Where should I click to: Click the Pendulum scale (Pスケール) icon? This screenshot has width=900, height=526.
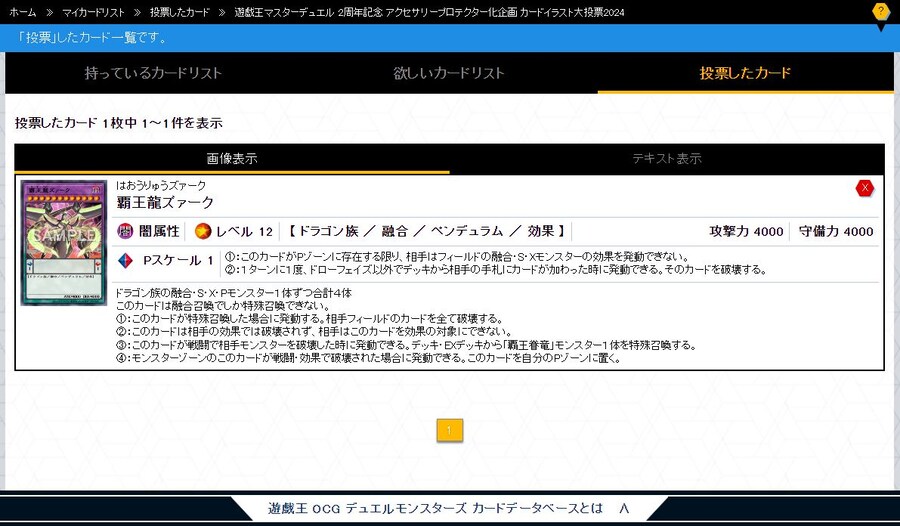[x=125, y=260]
